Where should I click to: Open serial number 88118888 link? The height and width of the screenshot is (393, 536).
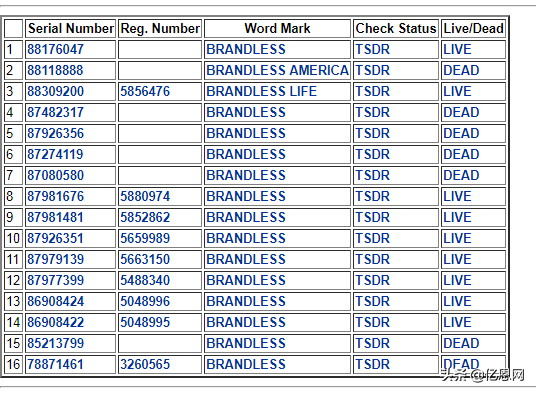point(55,70)
